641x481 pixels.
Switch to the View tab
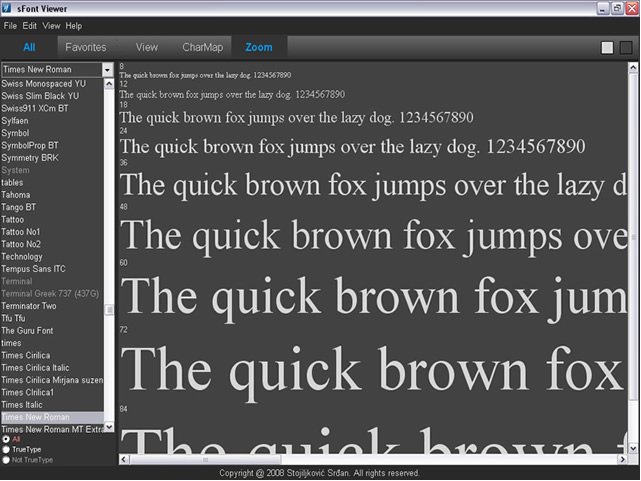[x=146, y=47]
